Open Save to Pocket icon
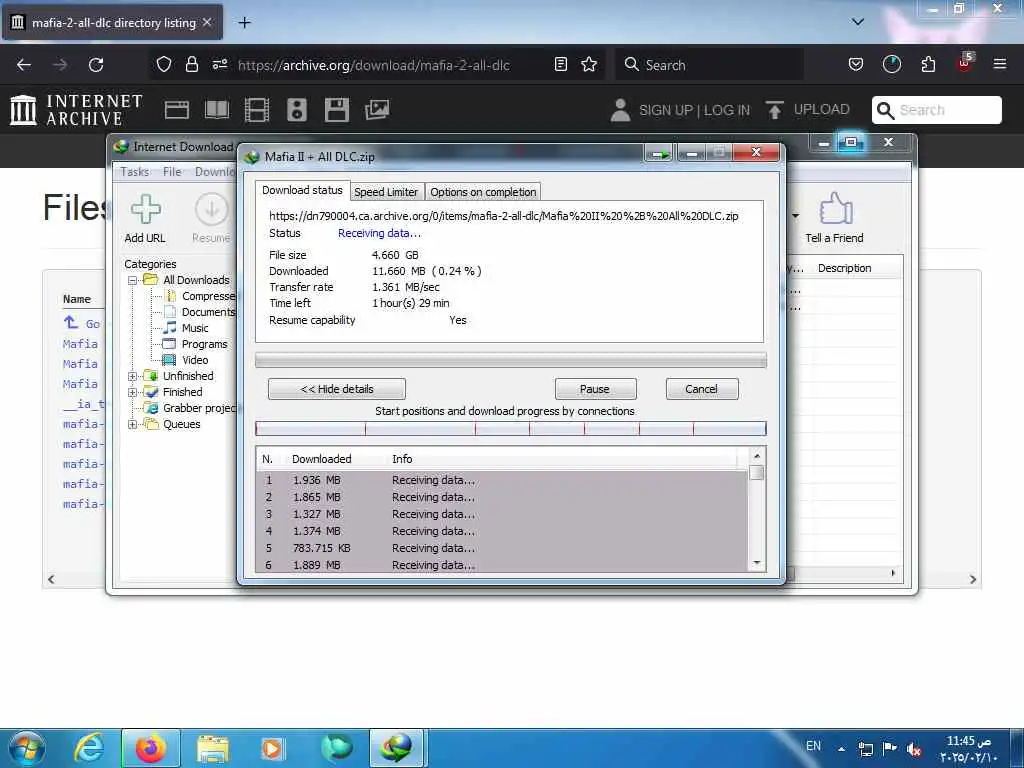Viewport: 1024px width, 768px height. pos(856,64)
